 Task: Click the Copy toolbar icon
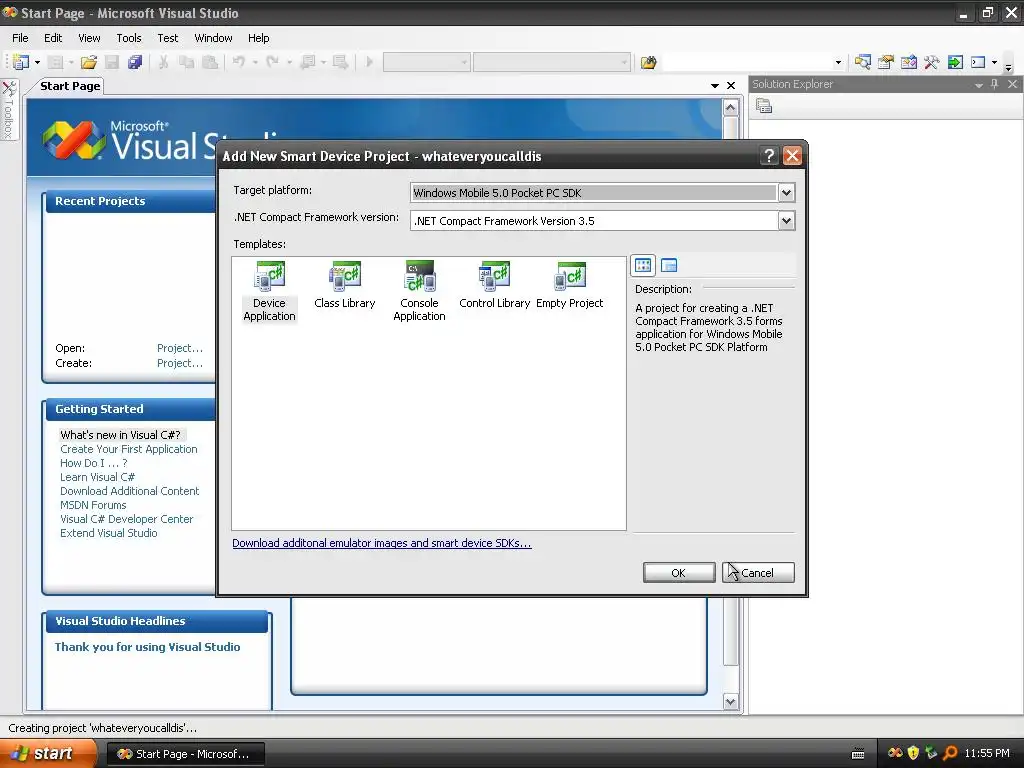(187, 63)
